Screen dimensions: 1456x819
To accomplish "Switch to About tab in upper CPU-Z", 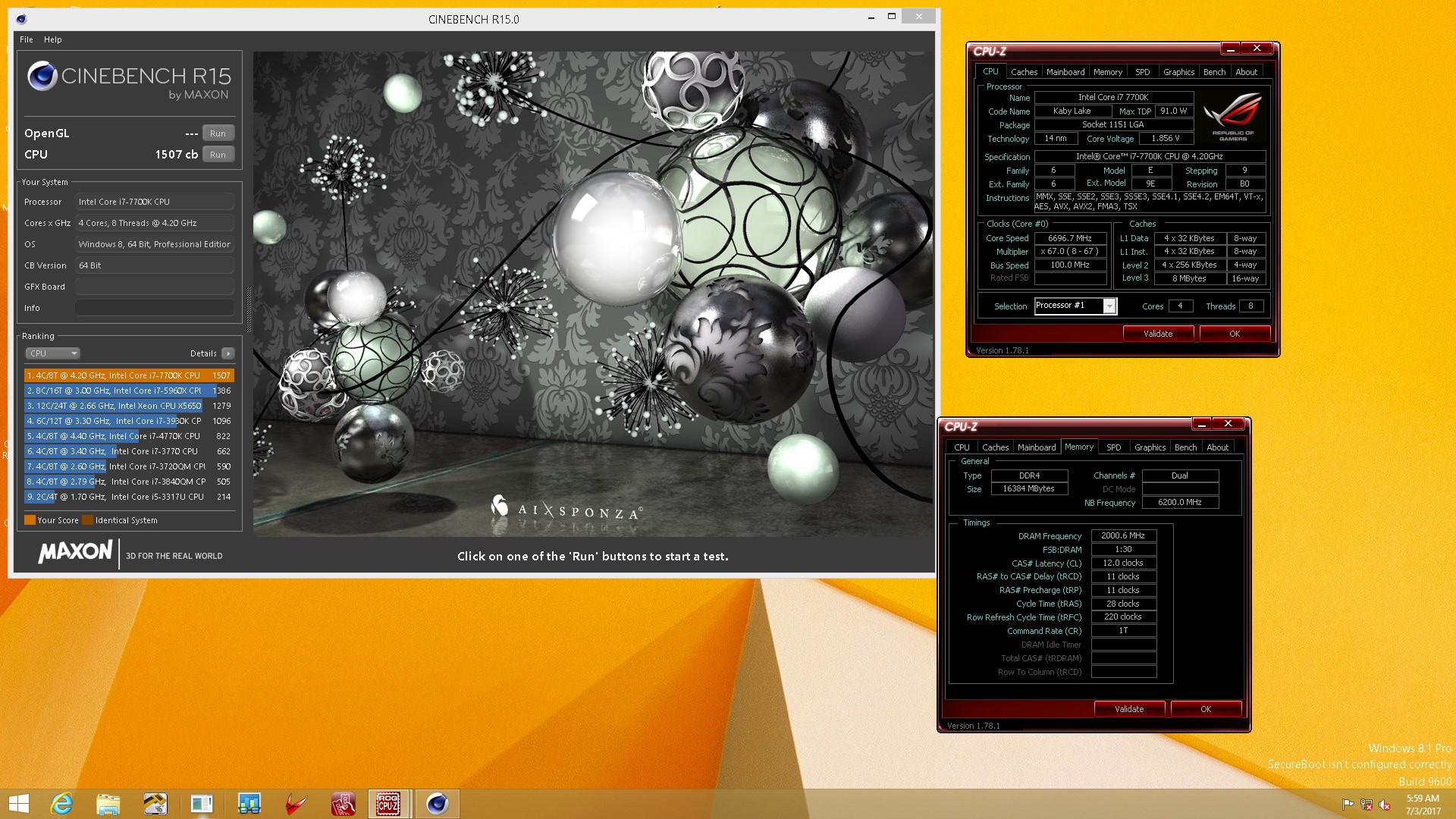I will coord(1246,72).
